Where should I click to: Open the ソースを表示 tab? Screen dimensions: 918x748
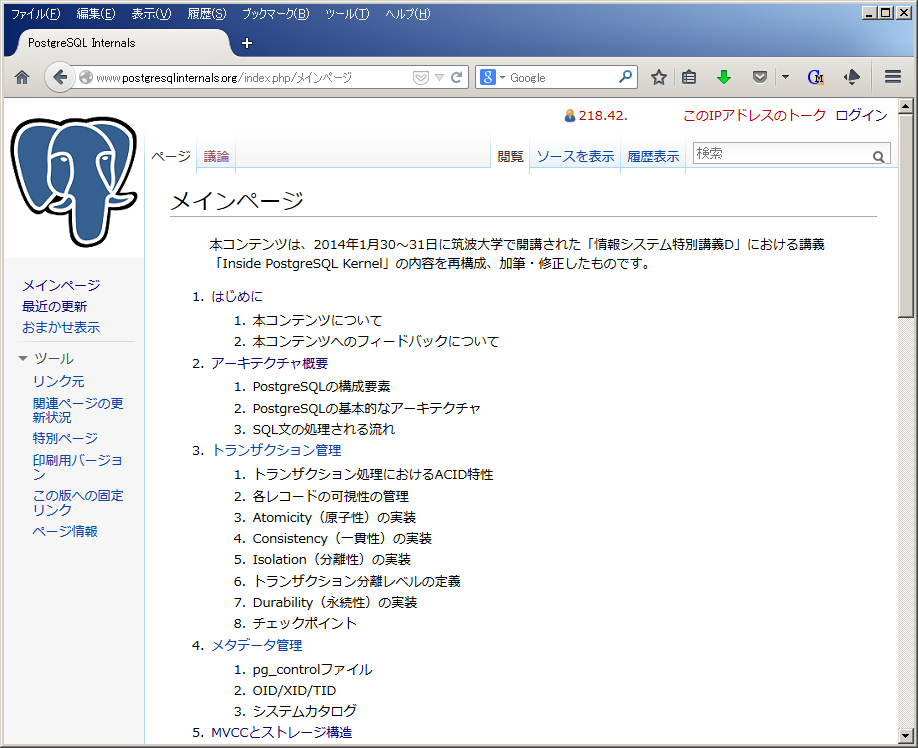(575, 156)
